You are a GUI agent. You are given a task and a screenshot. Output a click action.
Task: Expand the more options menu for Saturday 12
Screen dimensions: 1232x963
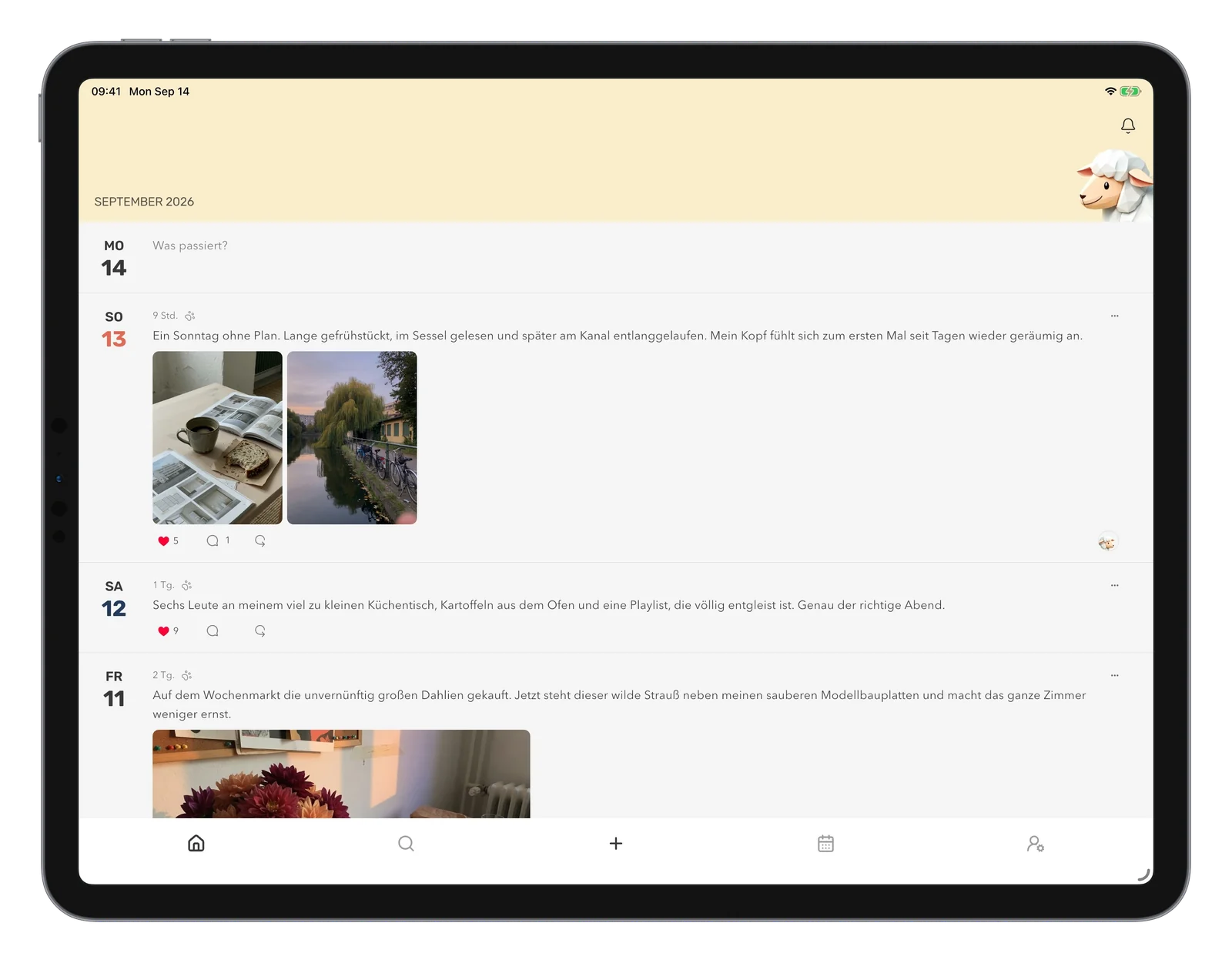click(x=1114, y=585)
